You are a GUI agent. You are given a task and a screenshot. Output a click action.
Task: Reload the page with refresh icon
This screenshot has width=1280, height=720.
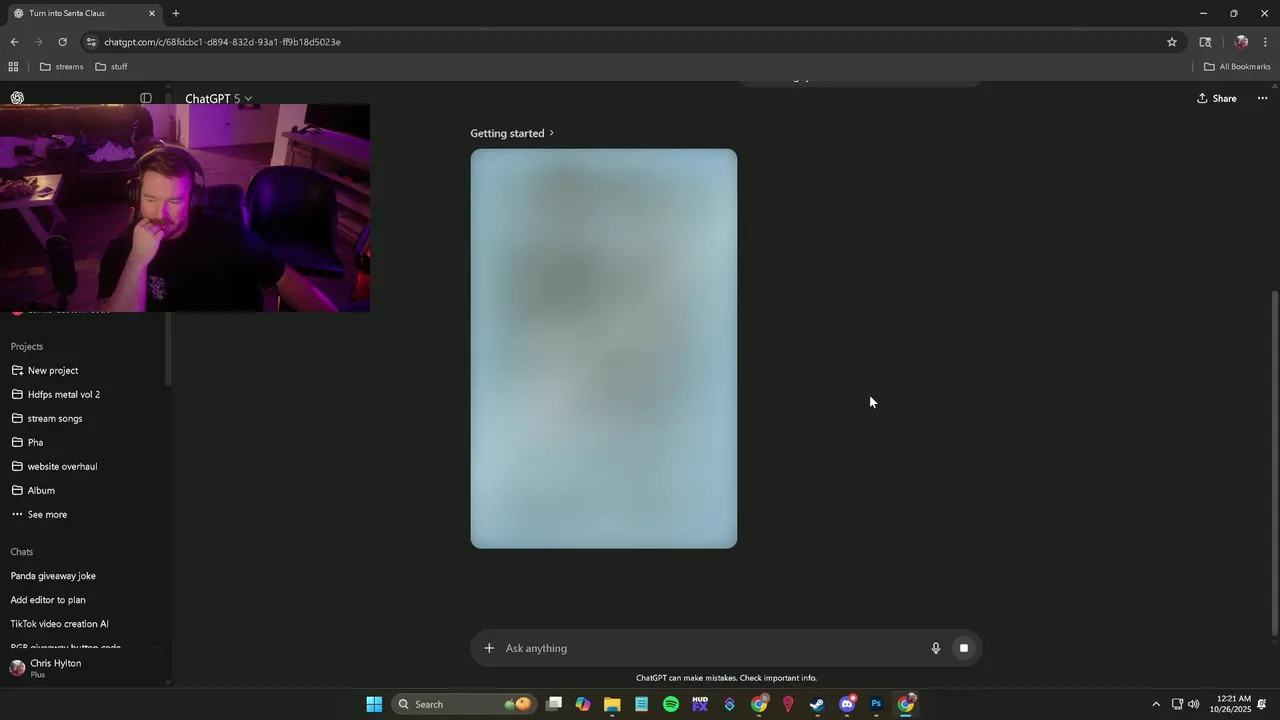[63, 42]
